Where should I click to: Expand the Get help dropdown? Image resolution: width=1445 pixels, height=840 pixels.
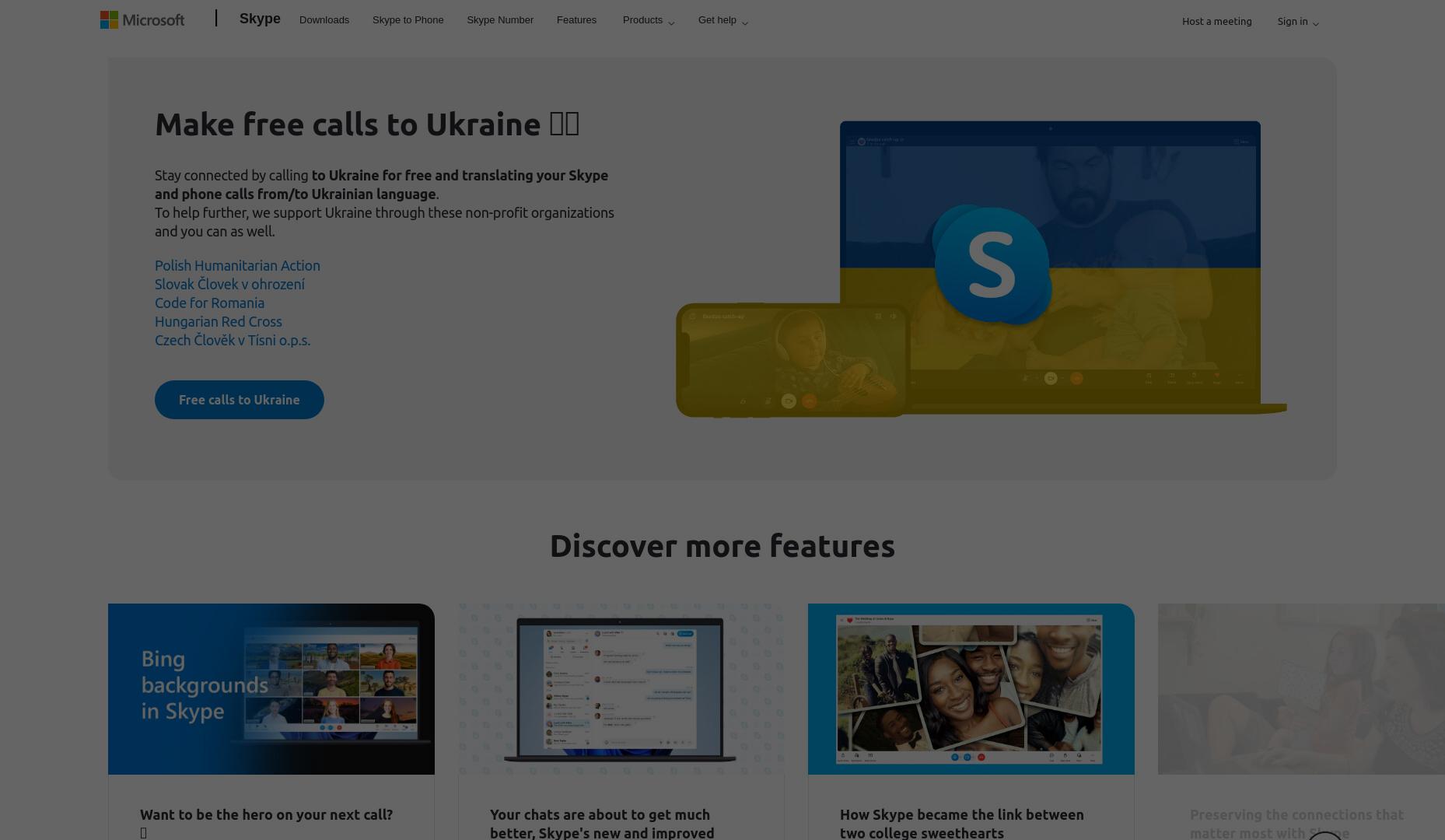click(x=722, y=20)
